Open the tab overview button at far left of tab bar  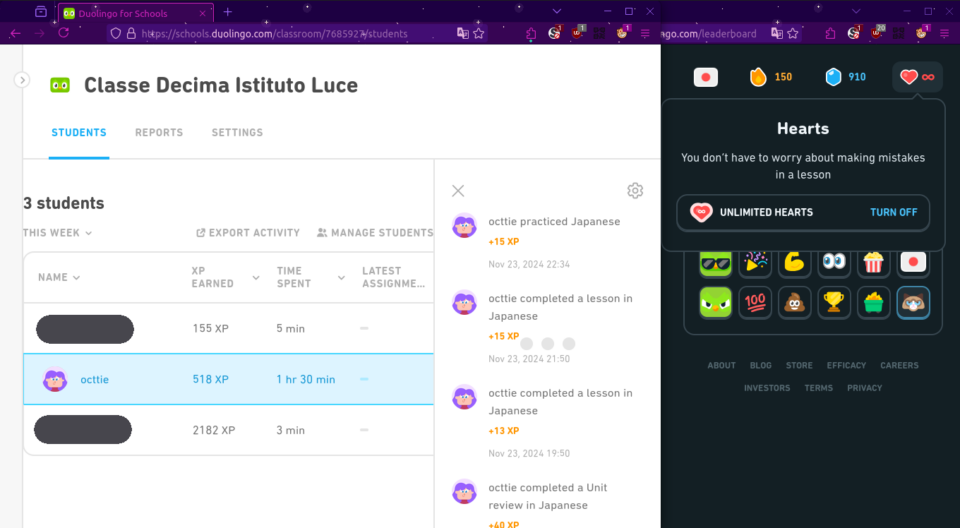(40, 12)
